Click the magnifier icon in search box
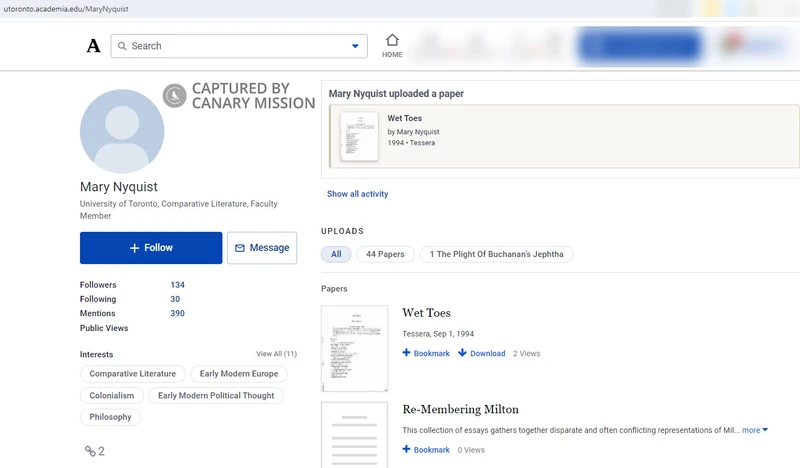 [x=122, y=46]
